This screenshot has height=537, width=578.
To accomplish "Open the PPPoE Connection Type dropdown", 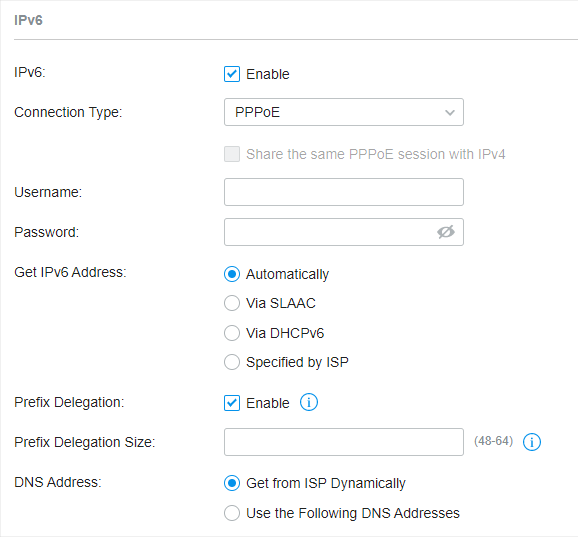I will tap(344, 112).
